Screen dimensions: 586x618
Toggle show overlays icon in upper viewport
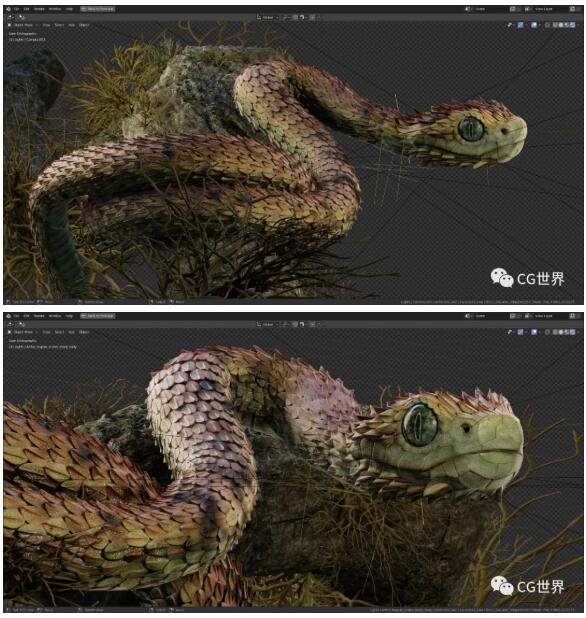click(x=534, y=25)
